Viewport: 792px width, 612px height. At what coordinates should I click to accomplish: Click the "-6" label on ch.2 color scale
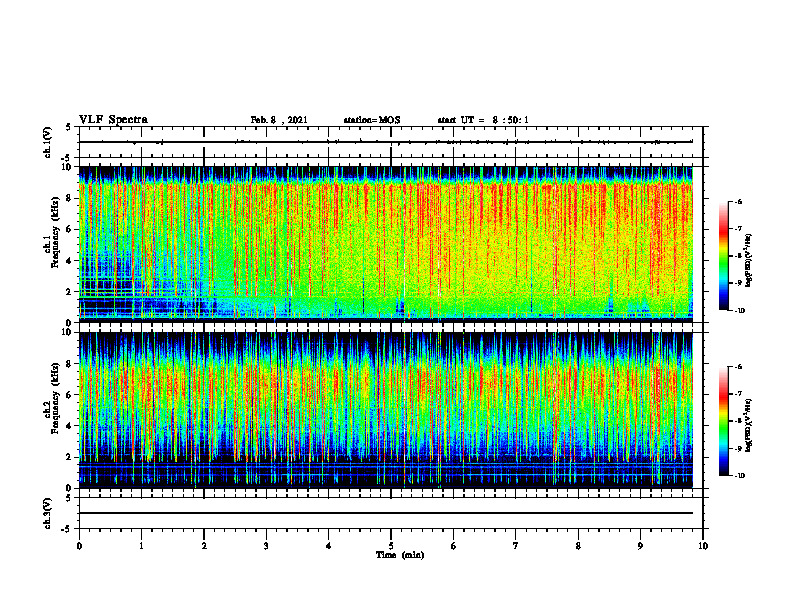pyautogui.click(x=738, y=367)
